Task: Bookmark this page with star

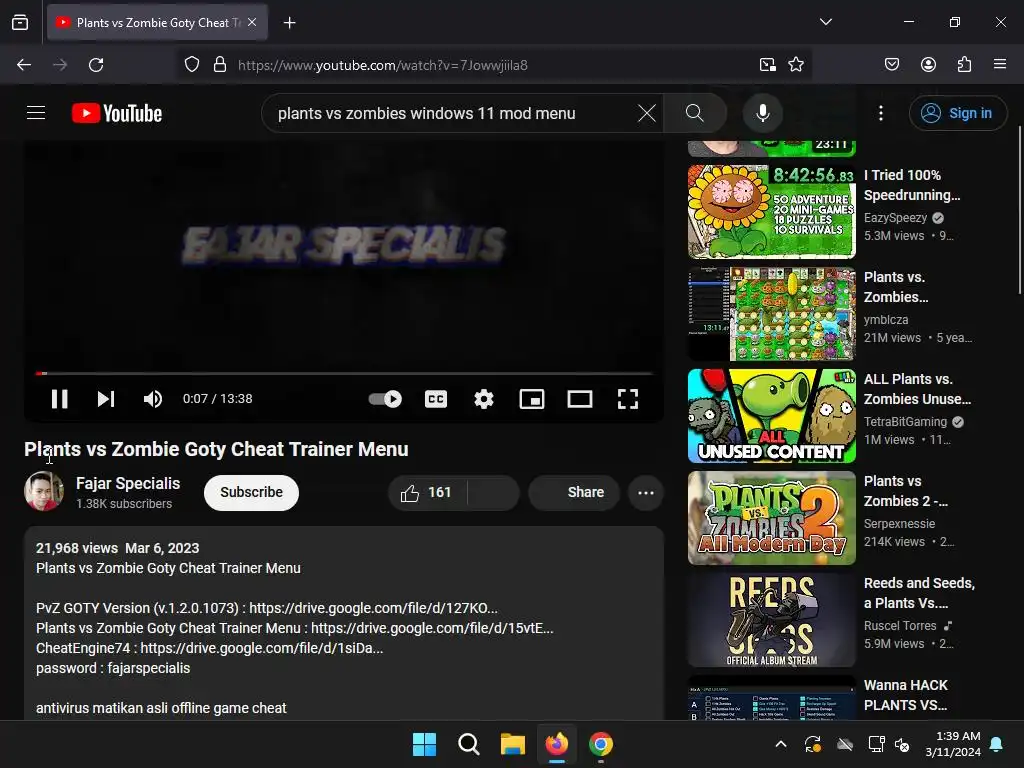Action: tap(796, 65)
